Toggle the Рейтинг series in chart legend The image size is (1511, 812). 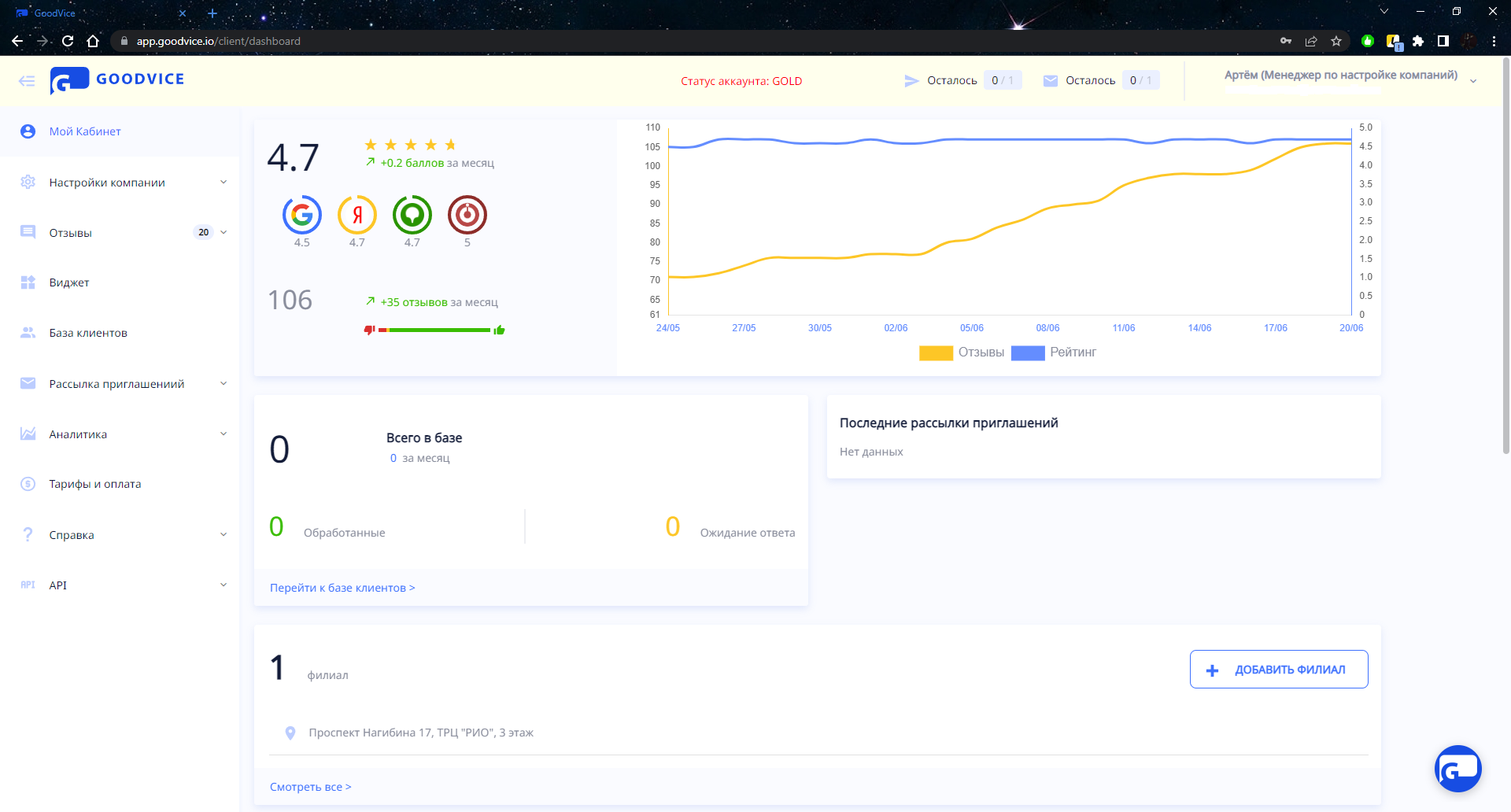(x=1054, y=352)
